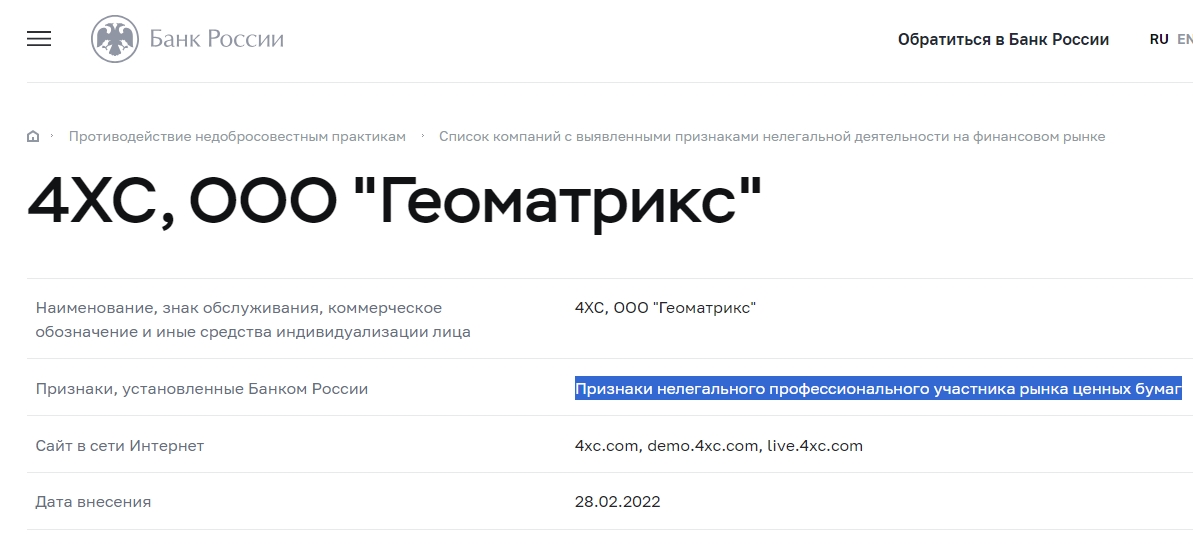Open the "Список компаний с выявленными признаками" breadcrumb
Viewport: 1193px width, 551px height.
[x=771, y=137]
